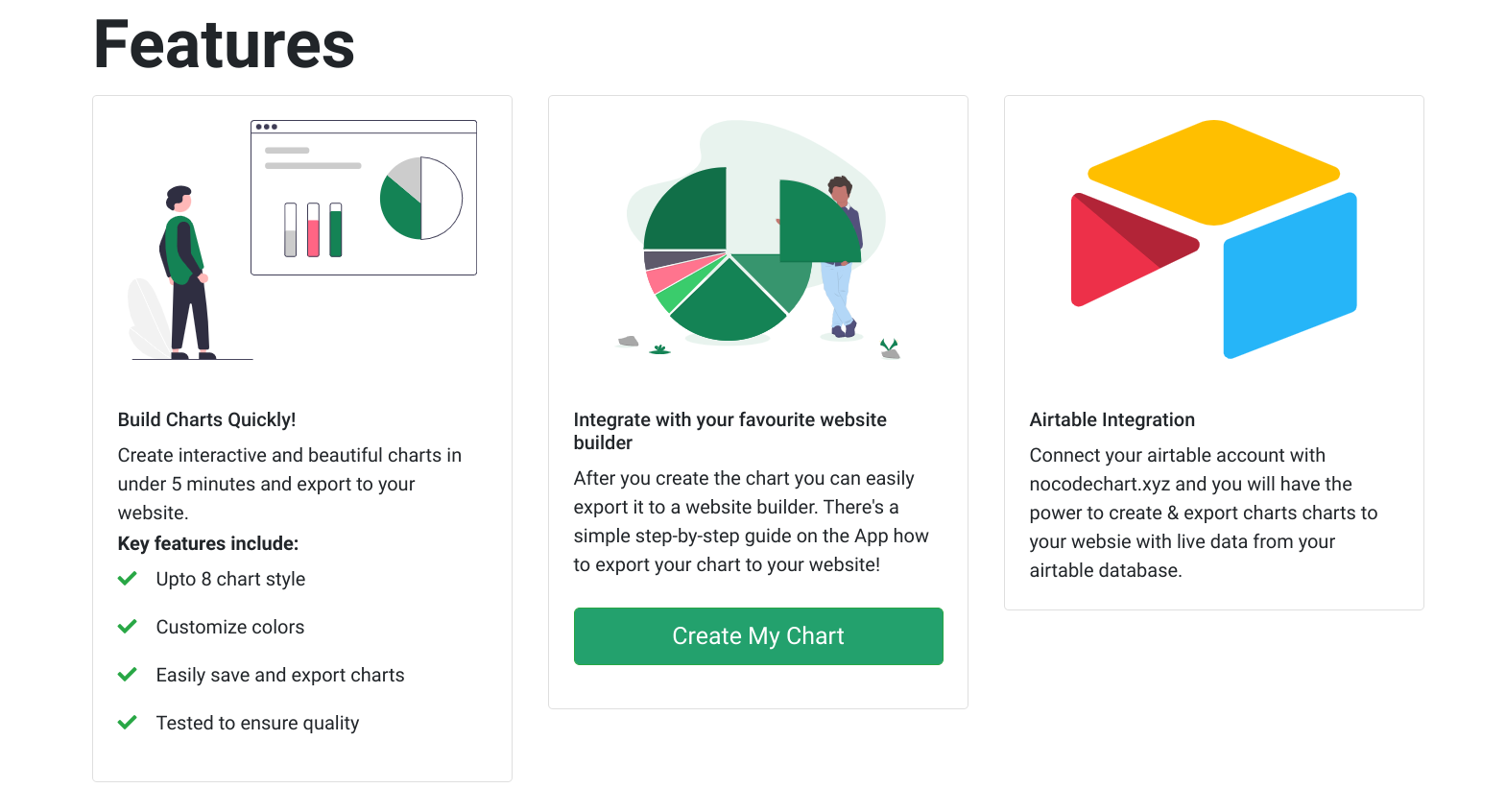The height and width of the screenshot is (812, 1506).
Task: Click the Easily save and export charts item
Action: (x=280, y=675)
